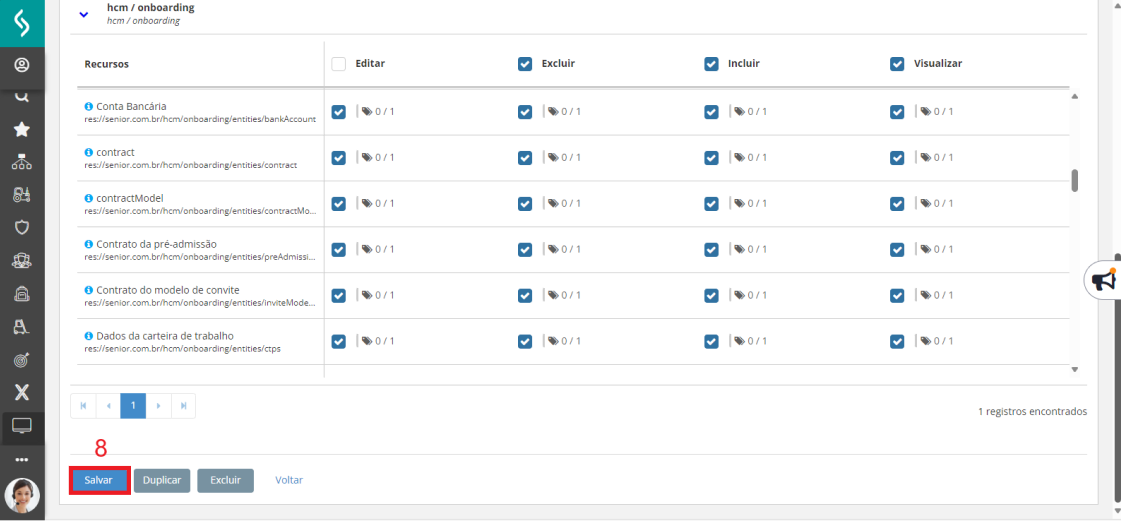The width and height of the screenshot is (1121, 521).
Task: Click the Voltar link
Action: pyautogui.click(x=289, y=481)
